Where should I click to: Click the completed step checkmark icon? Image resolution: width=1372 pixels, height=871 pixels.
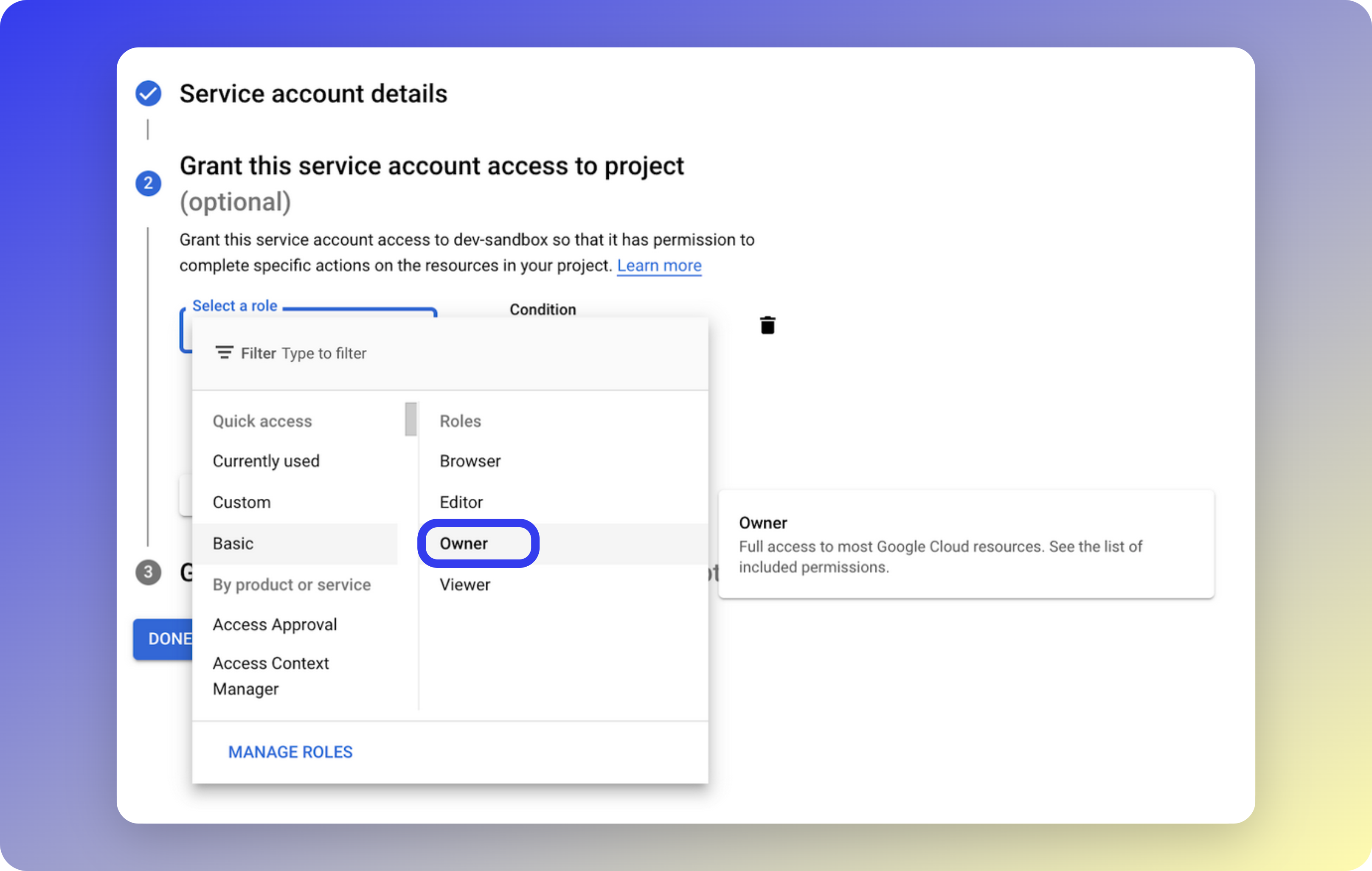(x=148, y=93)
